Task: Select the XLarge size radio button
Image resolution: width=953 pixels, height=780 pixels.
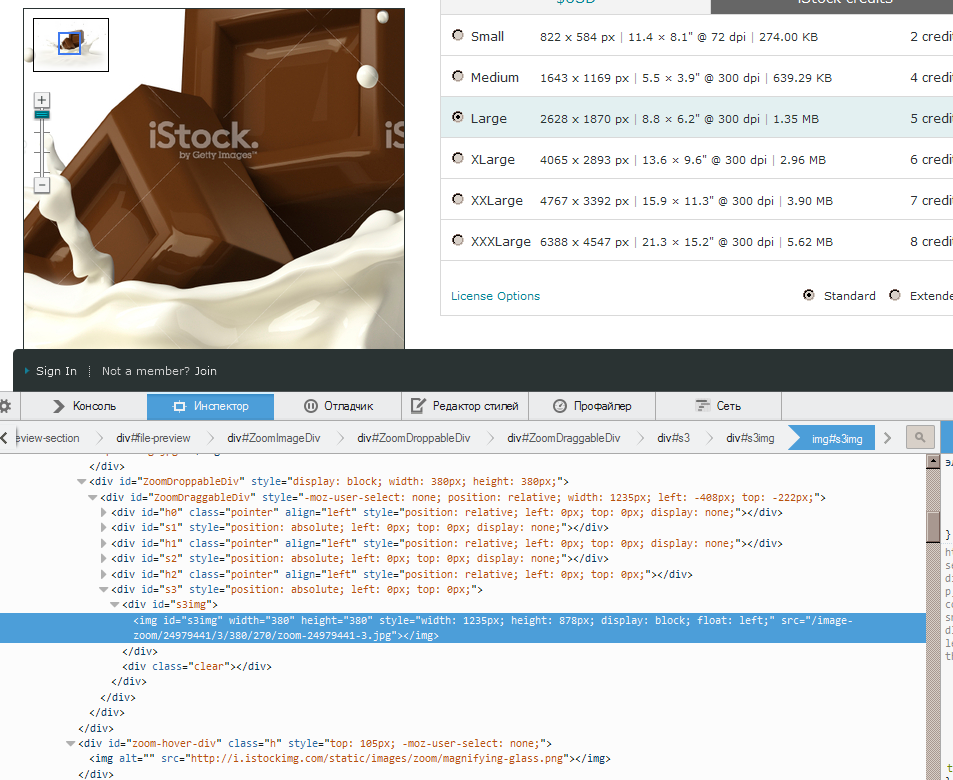Action: (x=458, y=158)
